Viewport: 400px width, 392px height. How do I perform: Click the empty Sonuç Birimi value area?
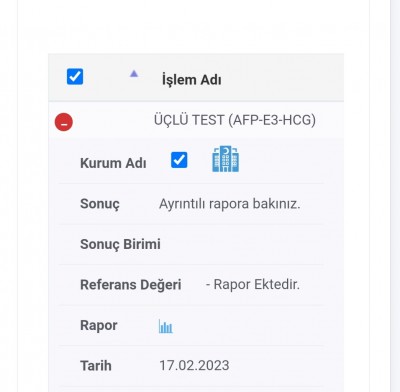point(242,244)
